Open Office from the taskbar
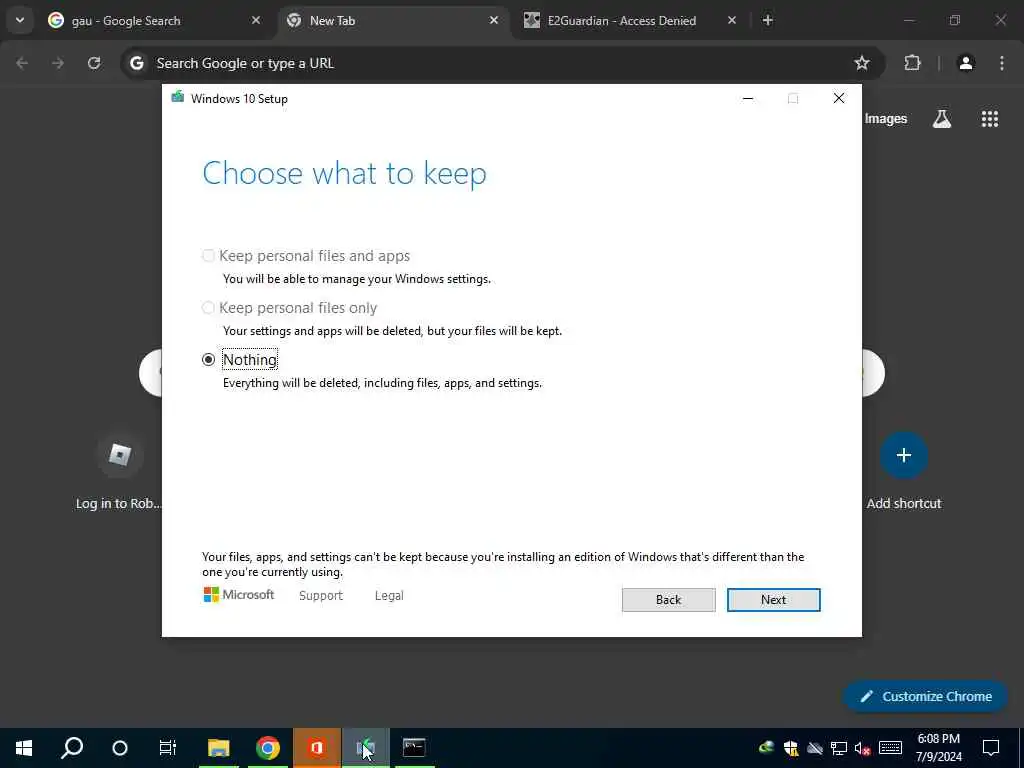 point(317,748)
